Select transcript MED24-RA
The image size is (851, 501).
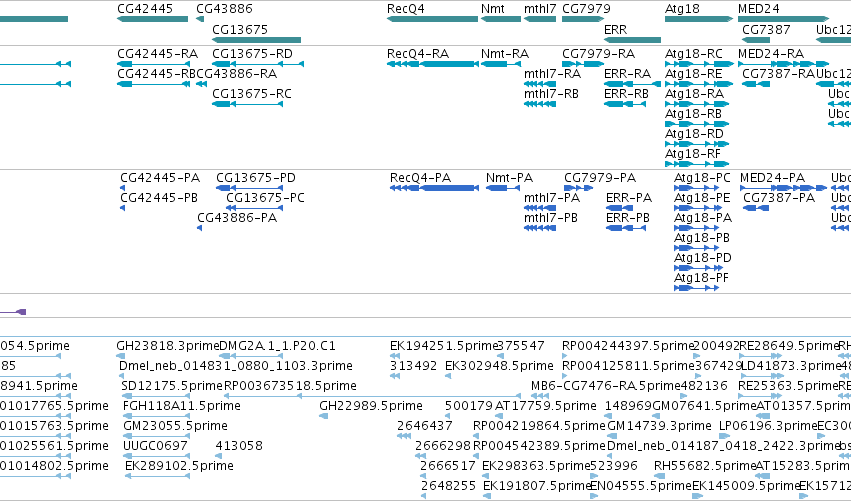click(x=771, y=54)
